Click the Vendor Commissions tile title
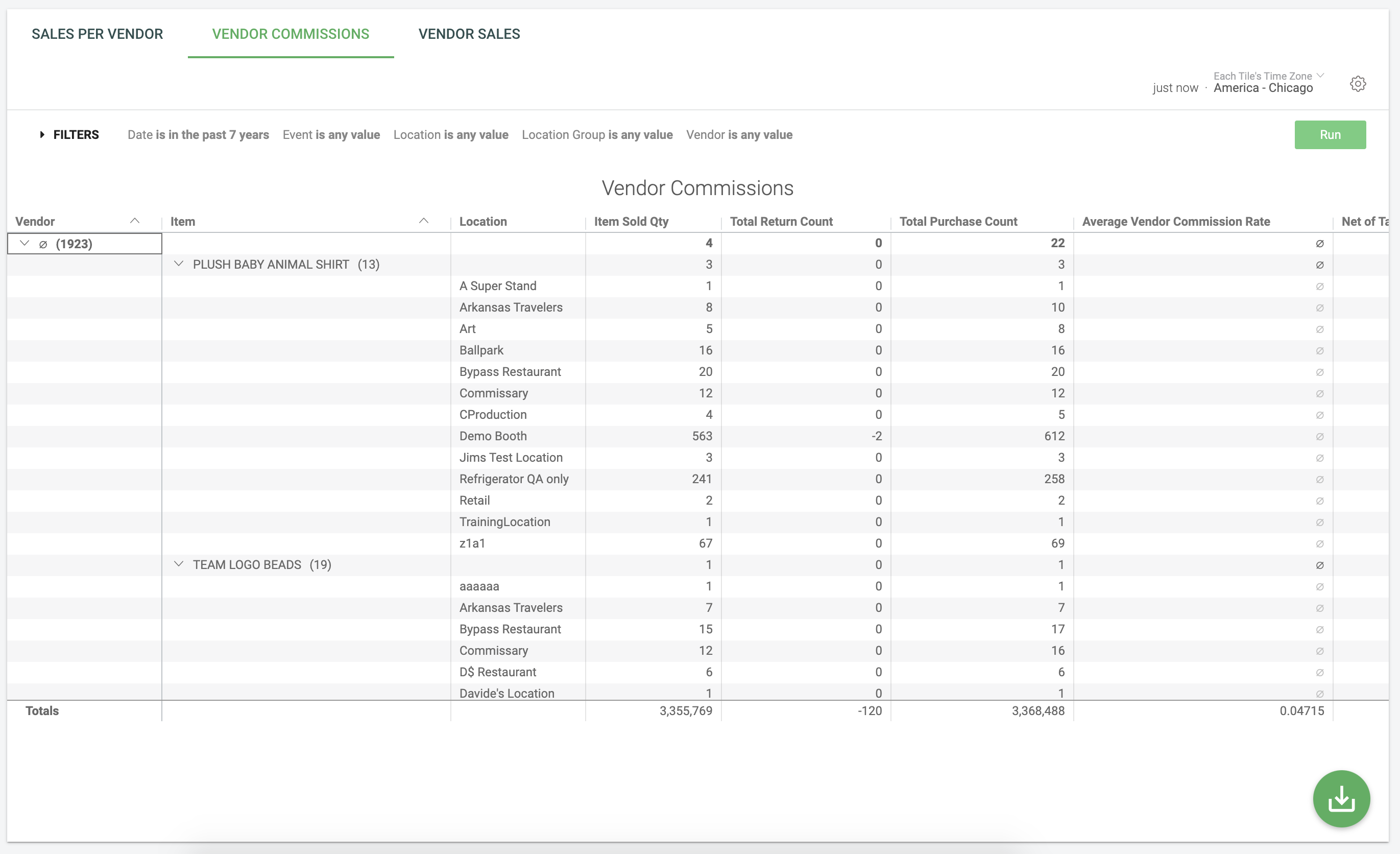 (x=697, y=188)
